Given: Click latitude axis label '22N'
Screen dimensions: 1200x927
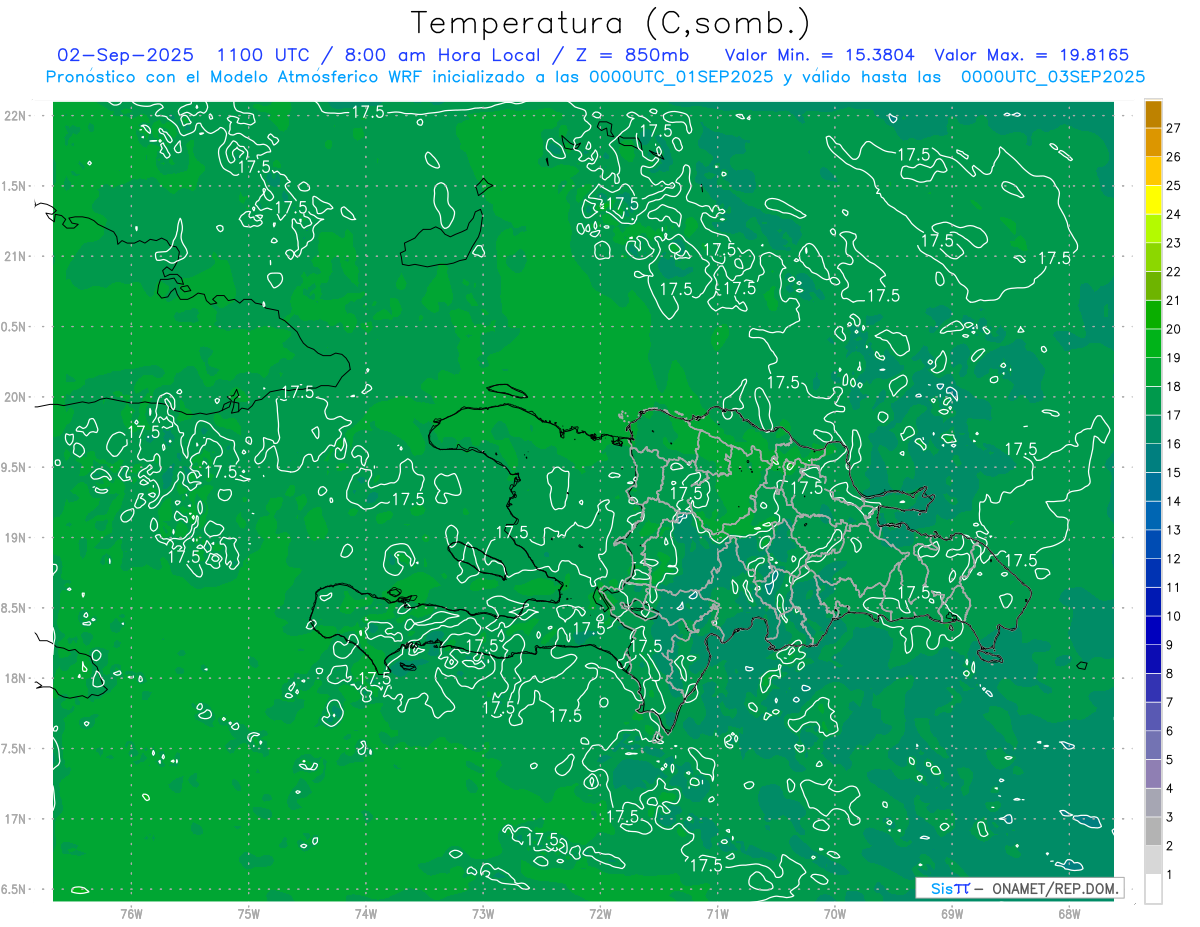Looking at the screenshot, I should pyautogui.click(x=16, y=115).
